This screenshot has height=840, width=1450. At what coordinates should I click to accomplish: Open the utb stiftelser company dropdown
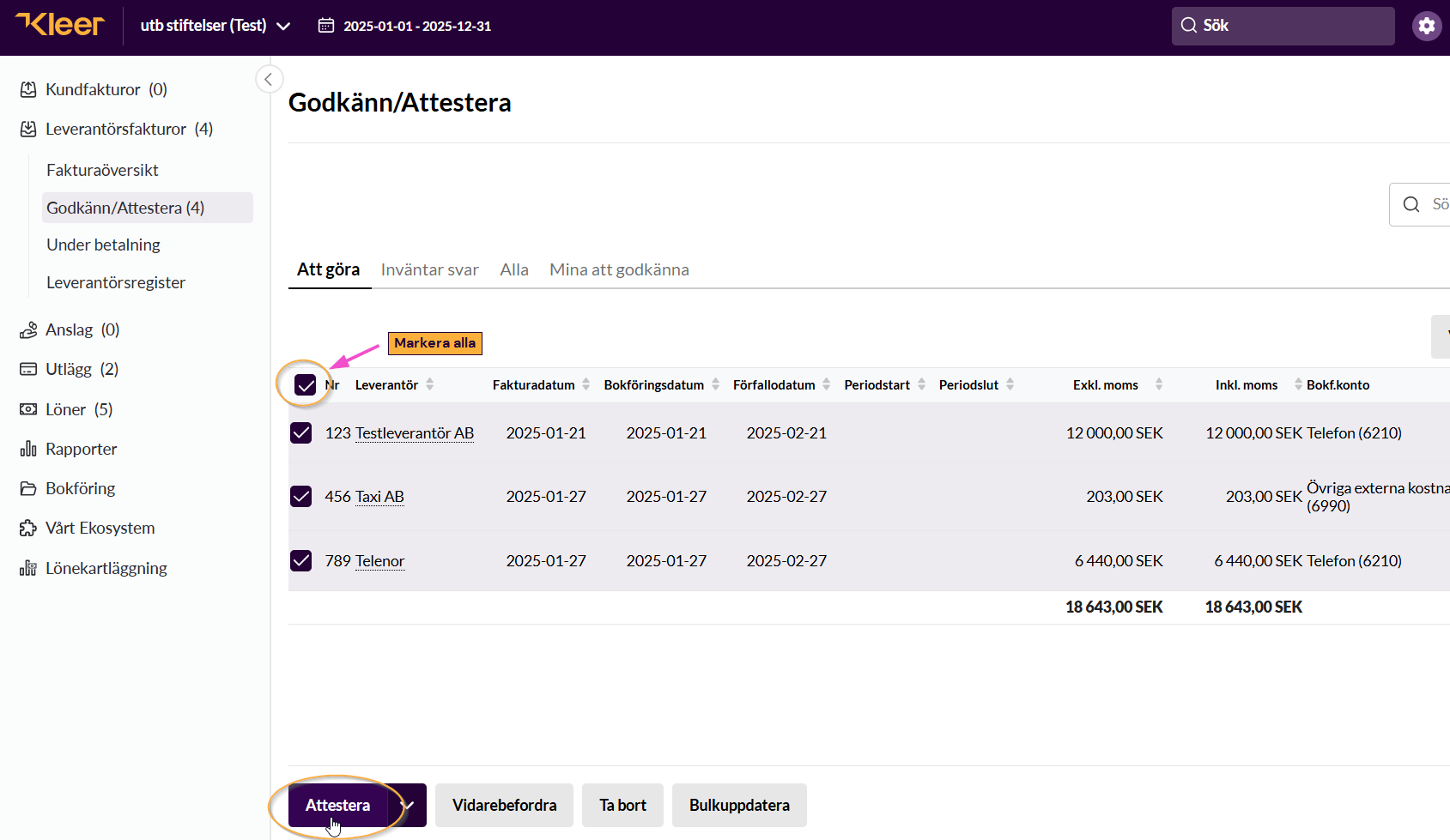(215, 26)
